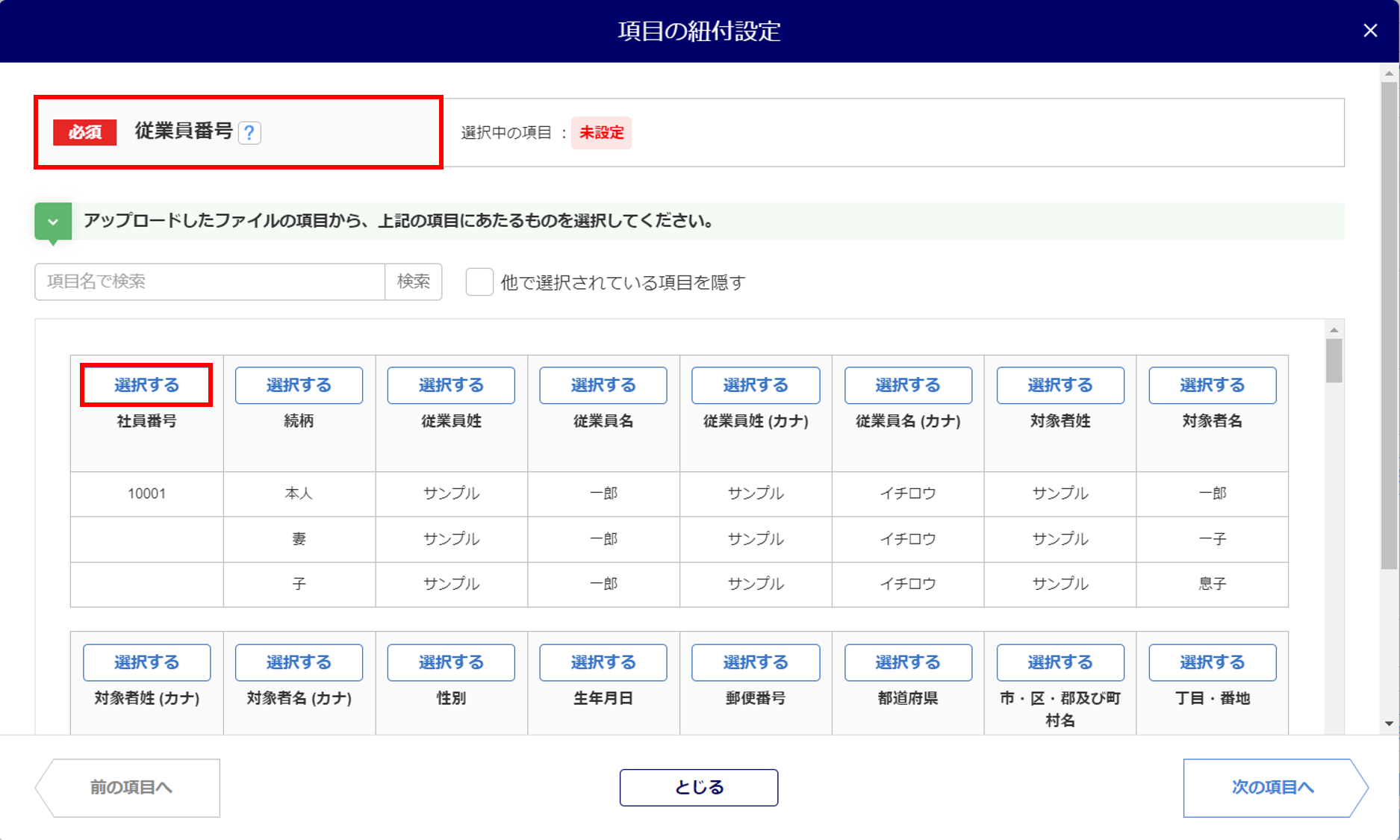Select the 続柄 column
Screen dimensions: 1400x840
[299, 385]
